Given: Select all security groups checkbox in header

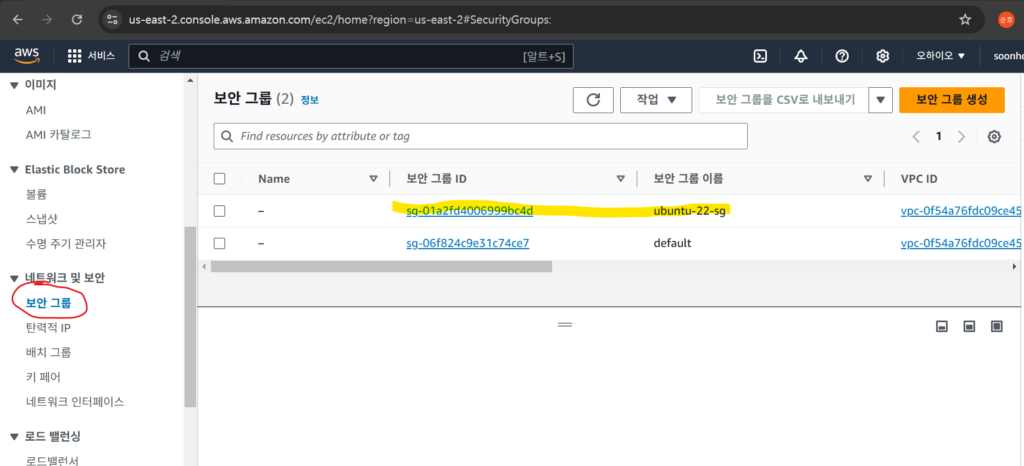Looking at the screenshot, I should tap(219, 179).
